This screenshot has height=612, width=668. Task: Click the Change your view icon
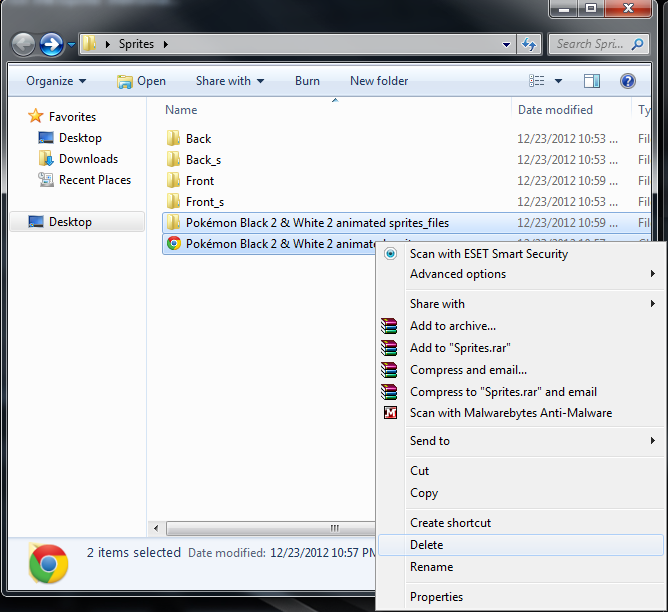537,81
